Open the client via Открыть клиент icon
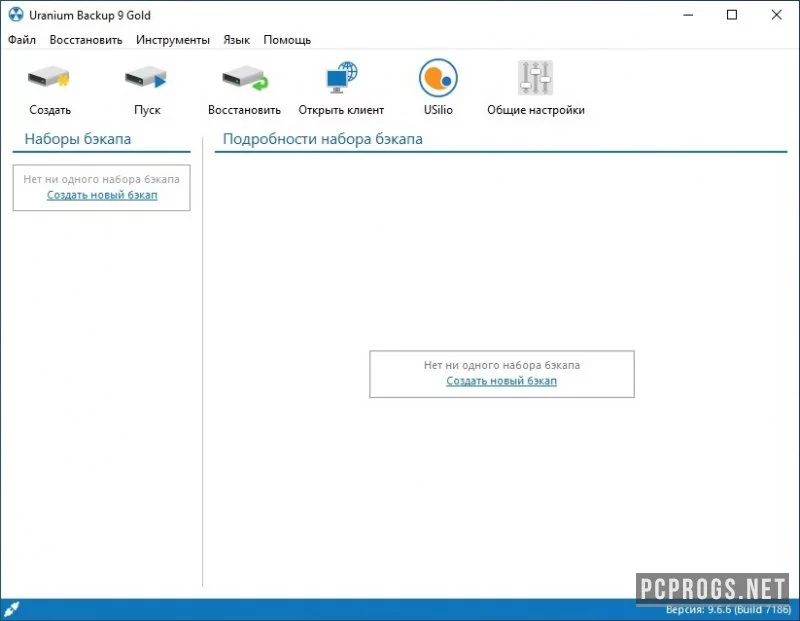 [x=341, y=78]
